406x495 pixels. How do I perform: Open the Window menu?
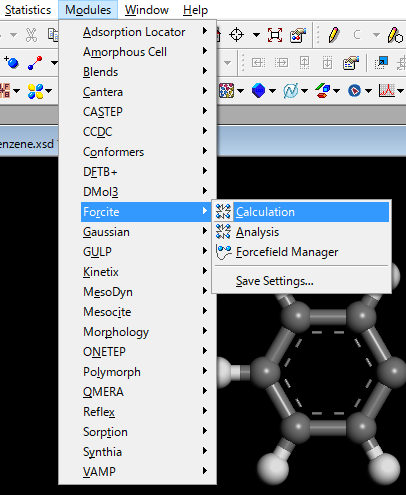[x=147, y=10]
